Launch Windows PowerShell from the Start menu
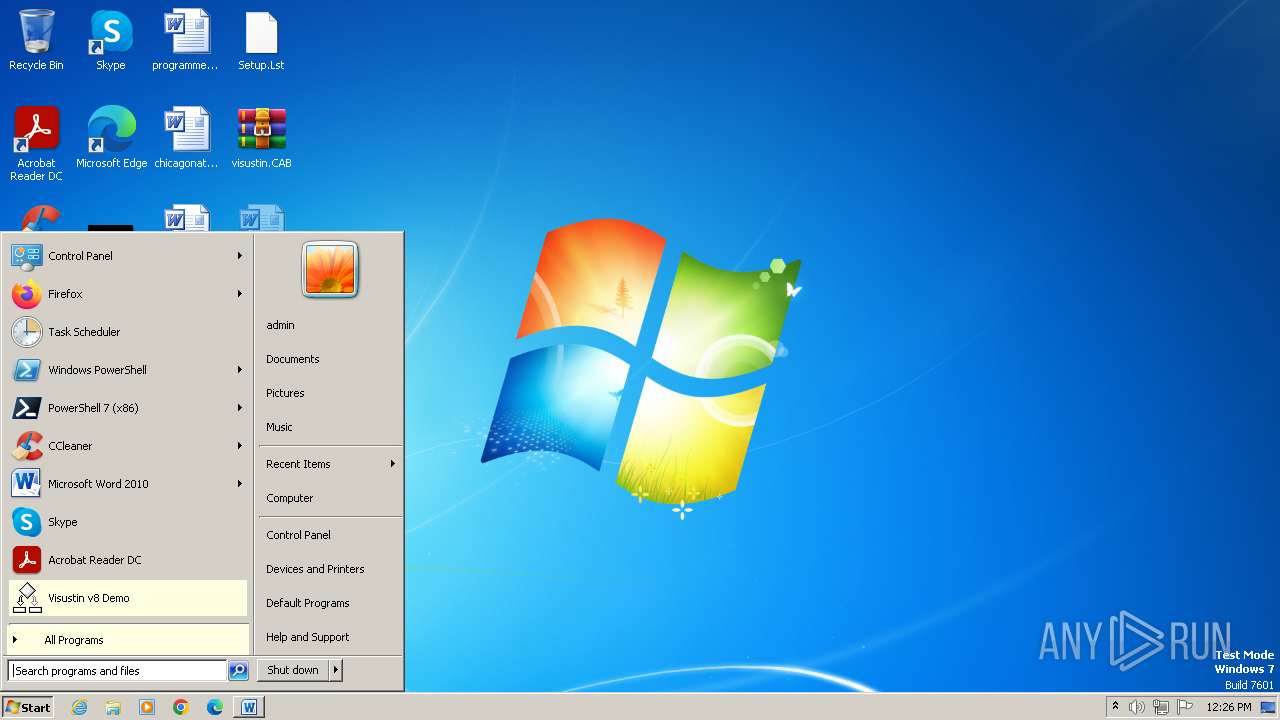 (128, 370)
